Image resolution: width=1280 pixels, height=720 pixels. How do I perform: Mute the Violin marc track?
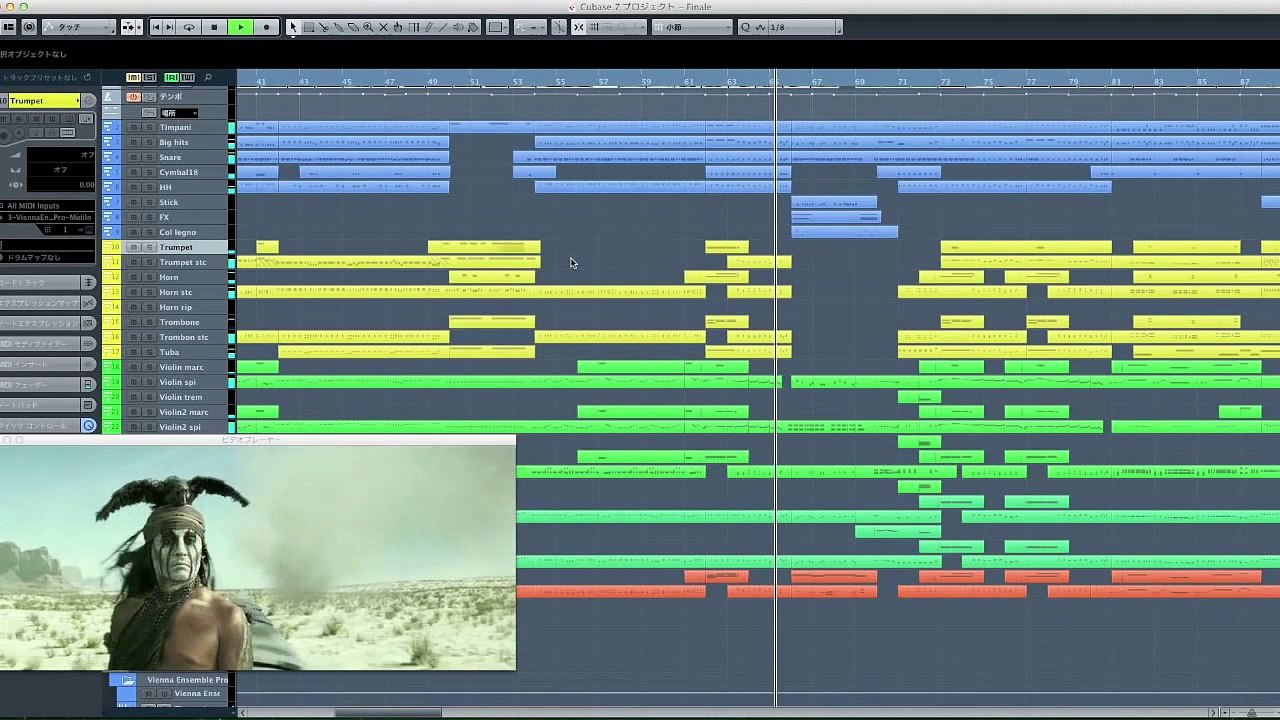tap(133, 367)
